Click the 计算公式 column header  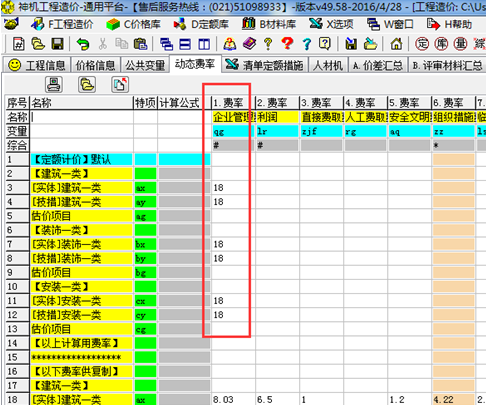(184, 103)
